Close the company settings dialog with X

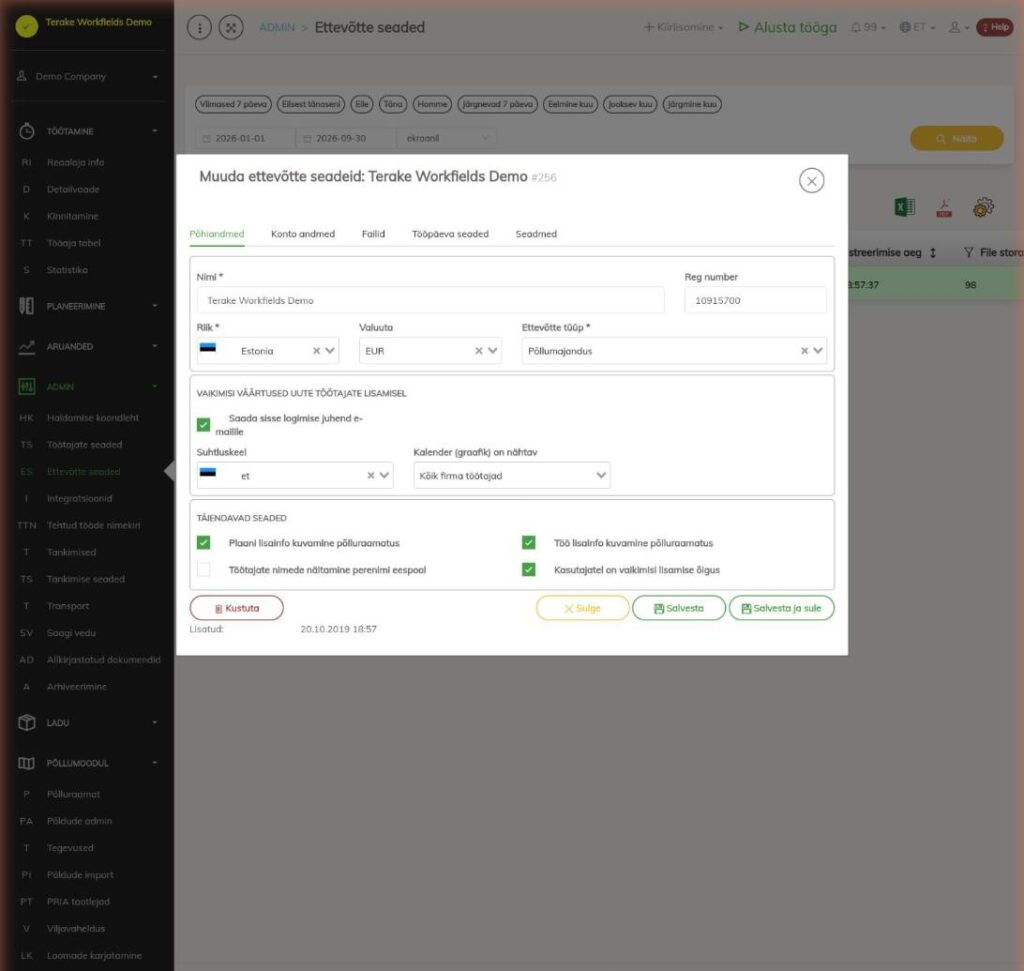click(811, 181)
